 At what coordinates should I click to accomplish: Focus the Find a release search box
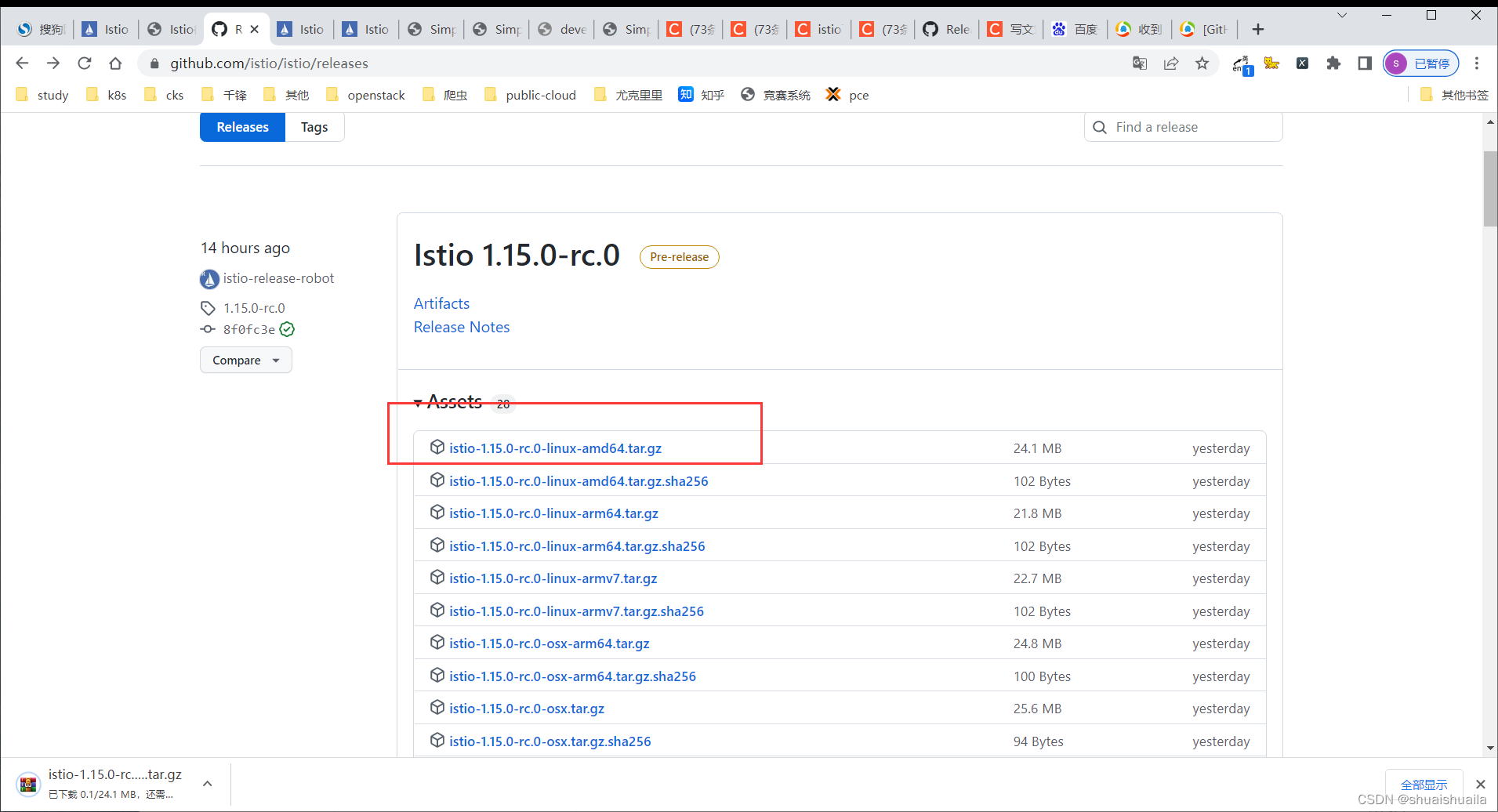point(1183,127)
